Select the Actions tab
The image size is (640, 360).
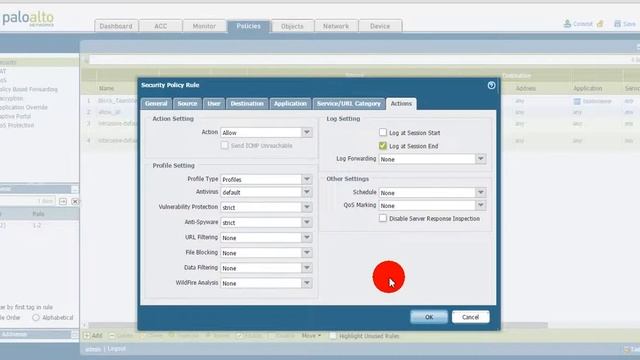tap(401, 104)
